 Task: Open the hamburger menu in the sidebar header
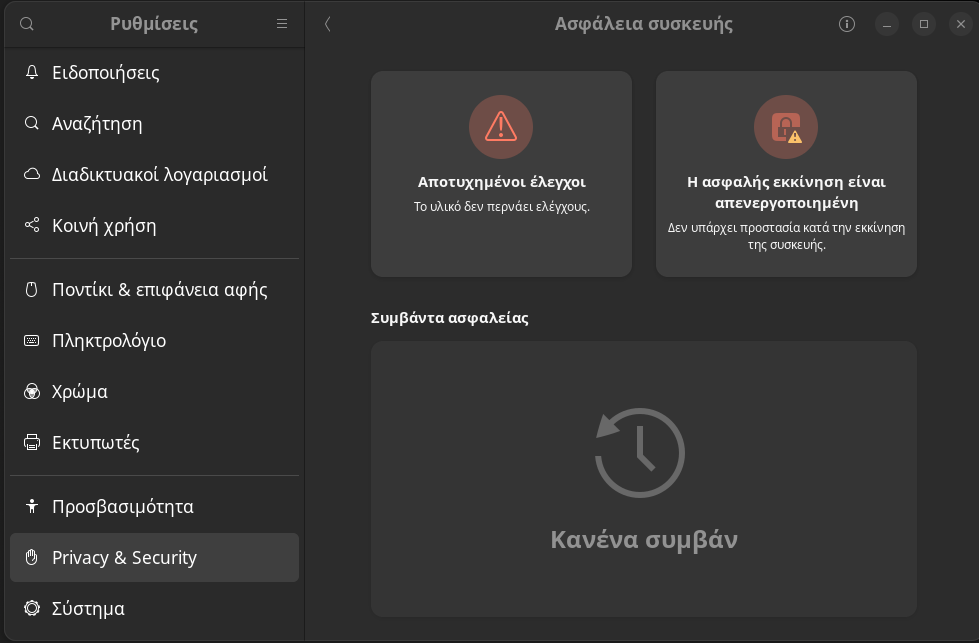[x=282, y=24]
